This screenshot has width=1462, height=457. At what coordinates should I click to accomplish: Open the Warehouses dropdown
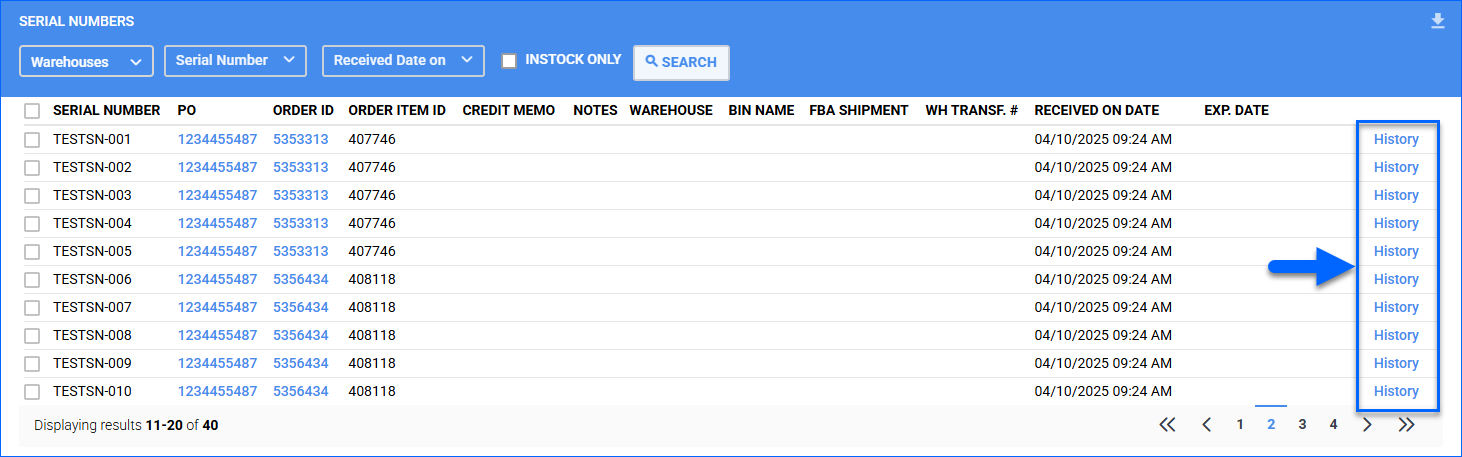point(86,62)
